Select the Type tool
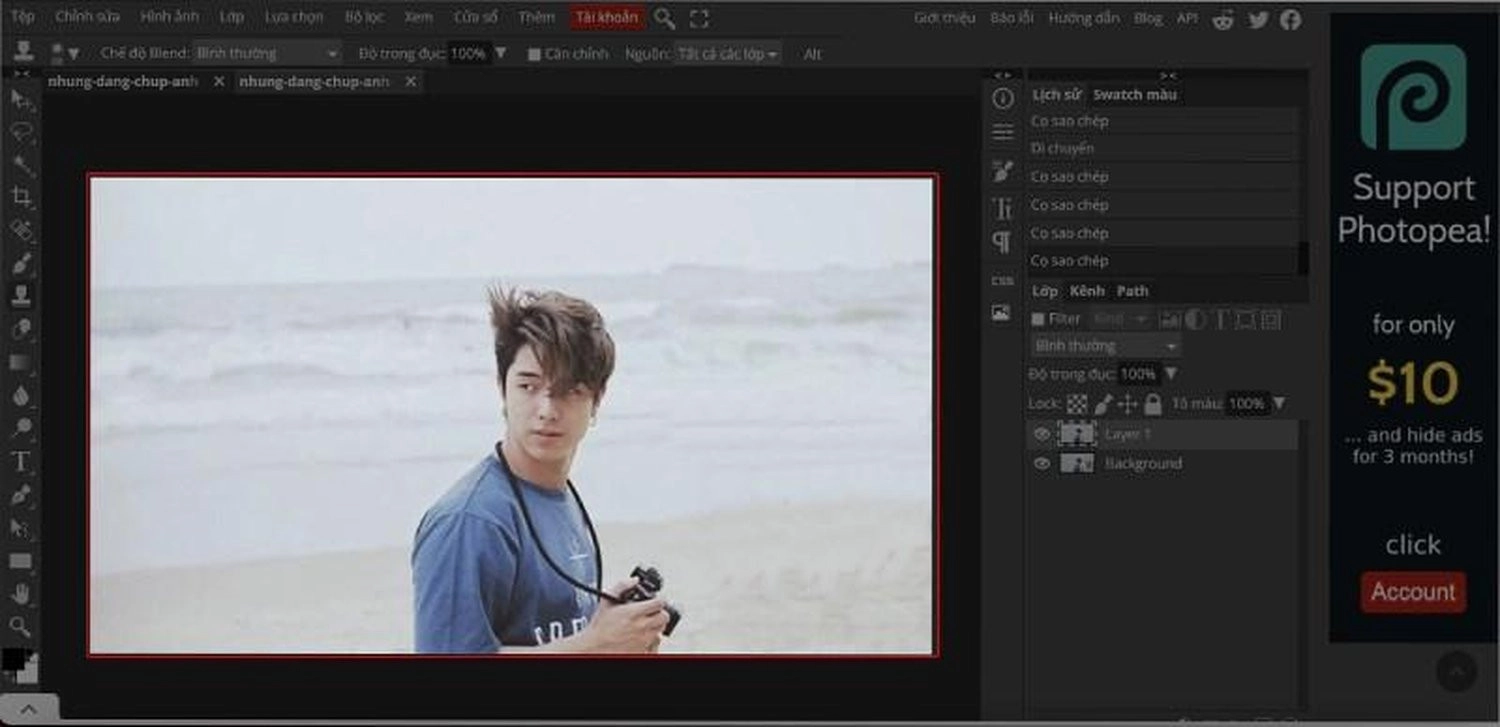This screenshot has width=1500, height=727. coord(21,461)
